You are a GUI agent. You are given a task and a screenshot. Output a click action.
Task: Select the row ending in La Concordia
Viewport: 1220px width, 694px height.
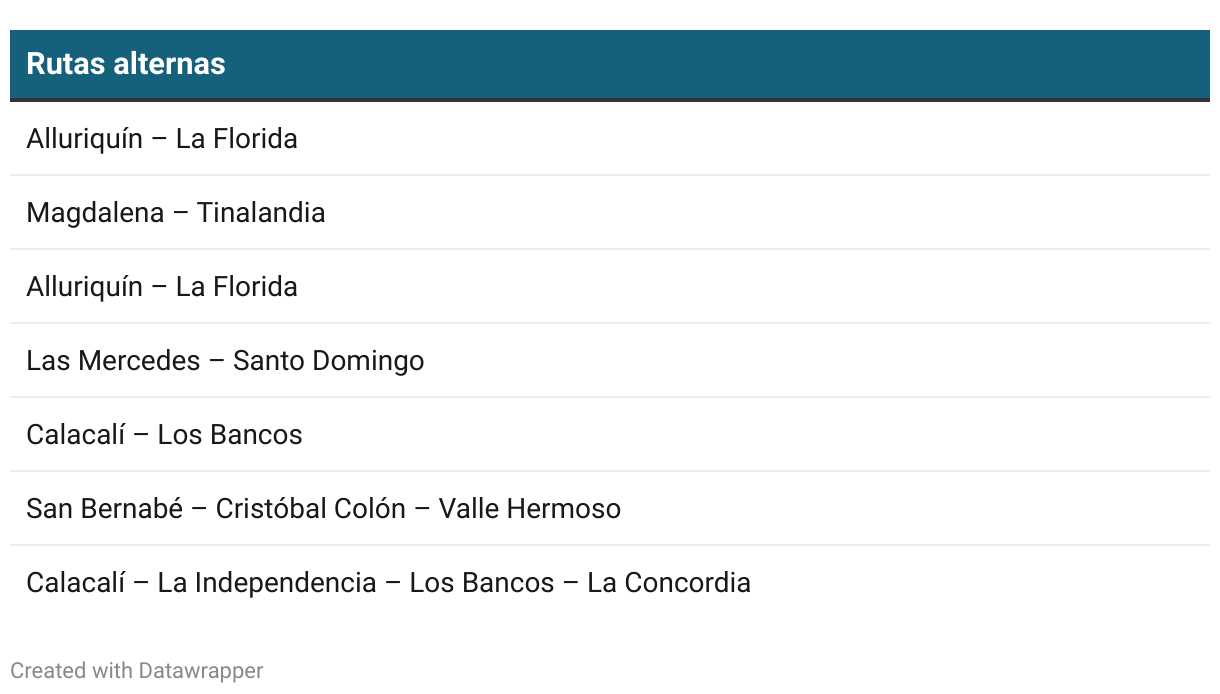click(610, 583)
